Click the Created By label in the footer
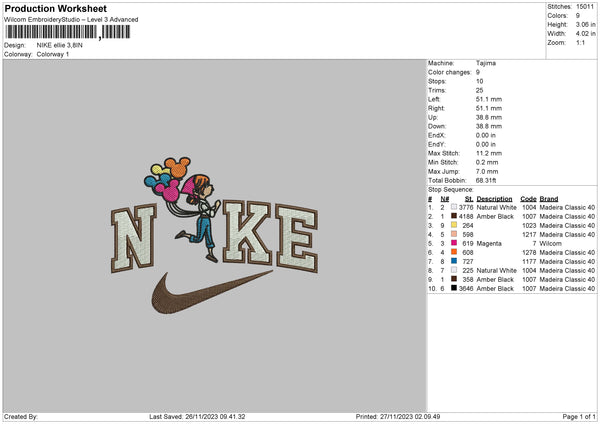The height and width of the screenshot is (424, 600). (x=21, y=417)
